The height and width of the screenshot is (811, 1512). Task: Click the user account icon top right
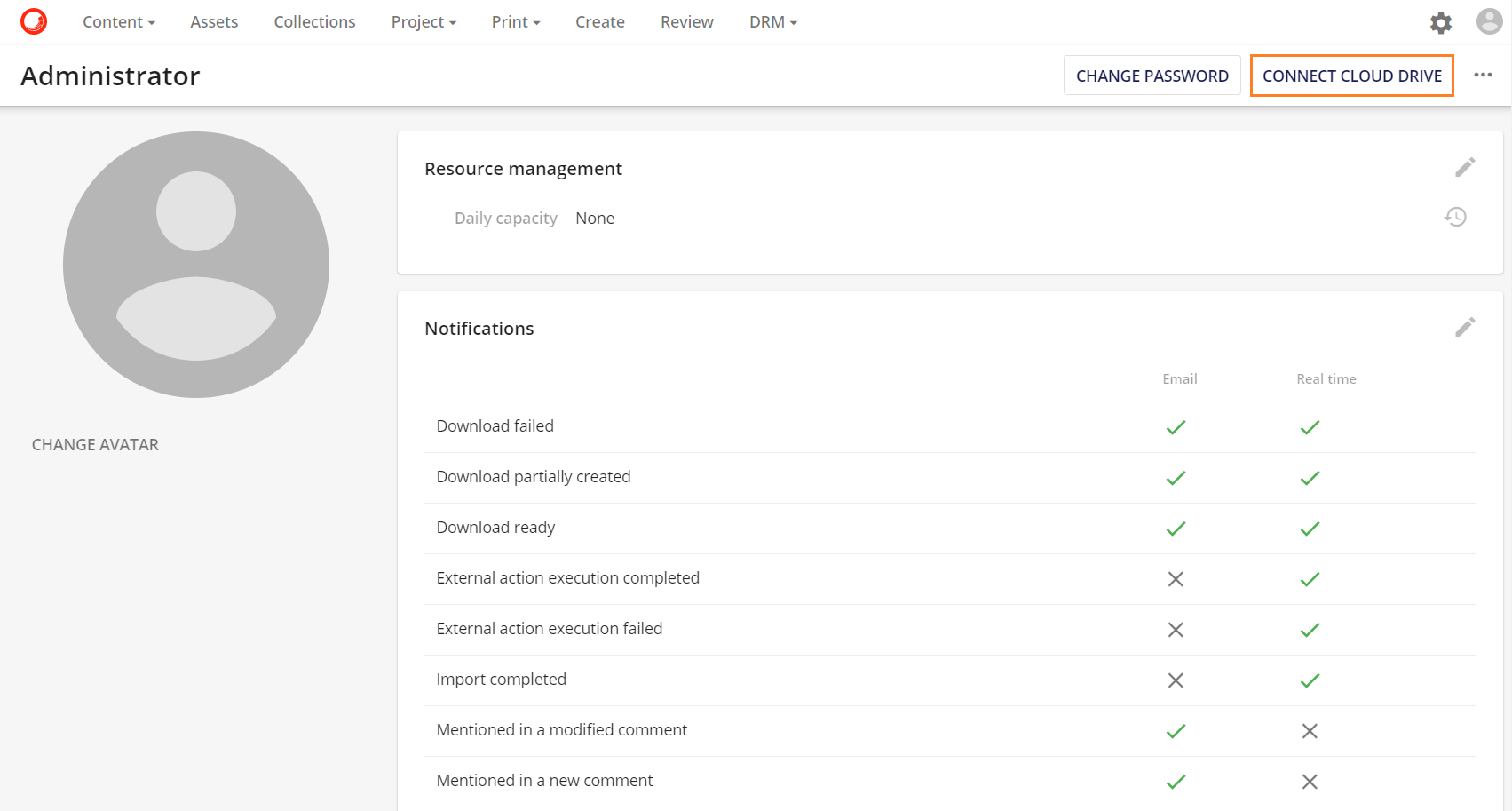(1488, 20)
